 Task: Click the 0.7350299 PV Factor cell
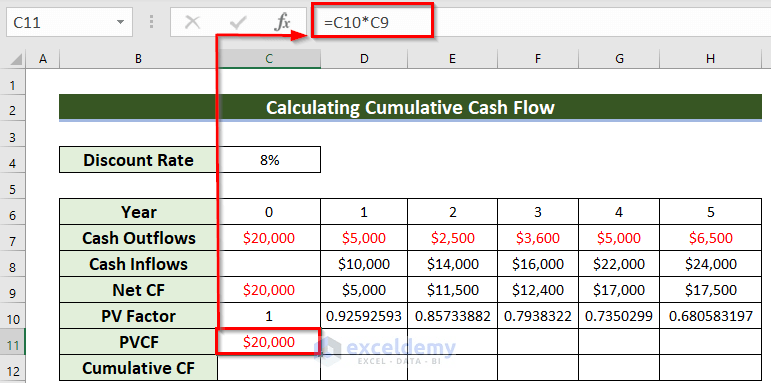point(619,316)
